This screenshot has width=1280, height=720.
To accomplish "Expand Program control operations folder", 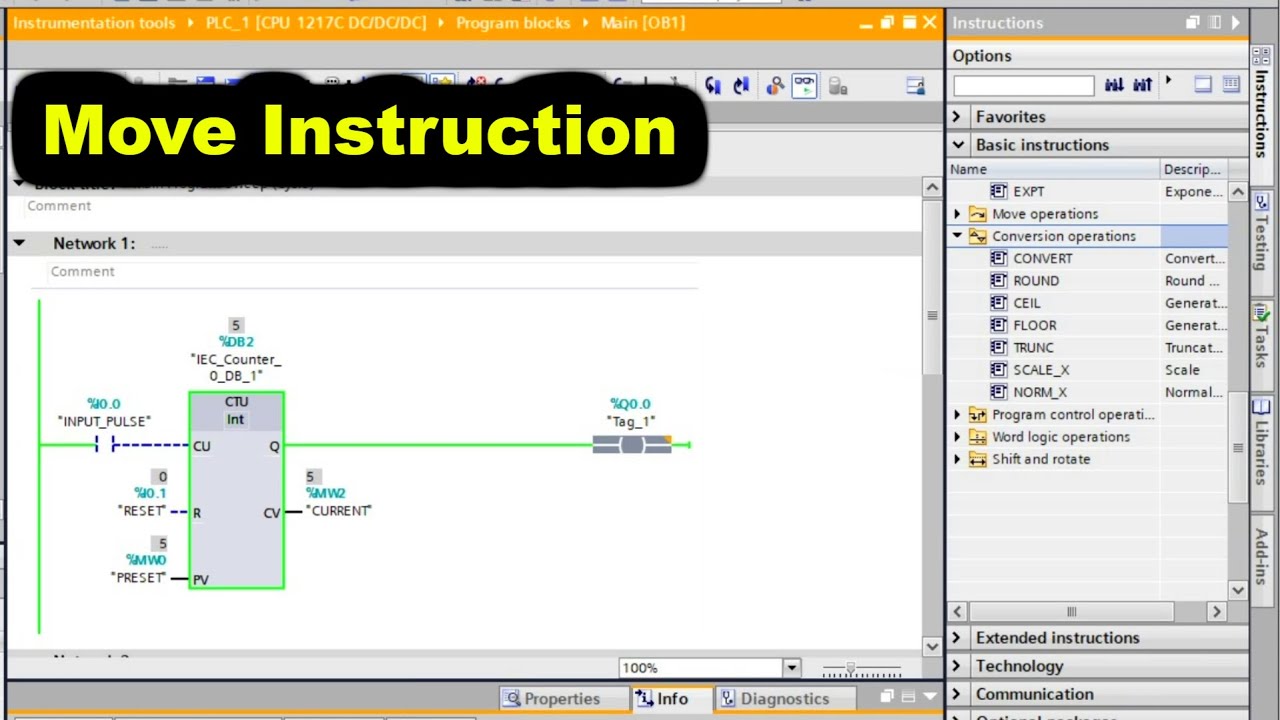I will tap(957, 415).
